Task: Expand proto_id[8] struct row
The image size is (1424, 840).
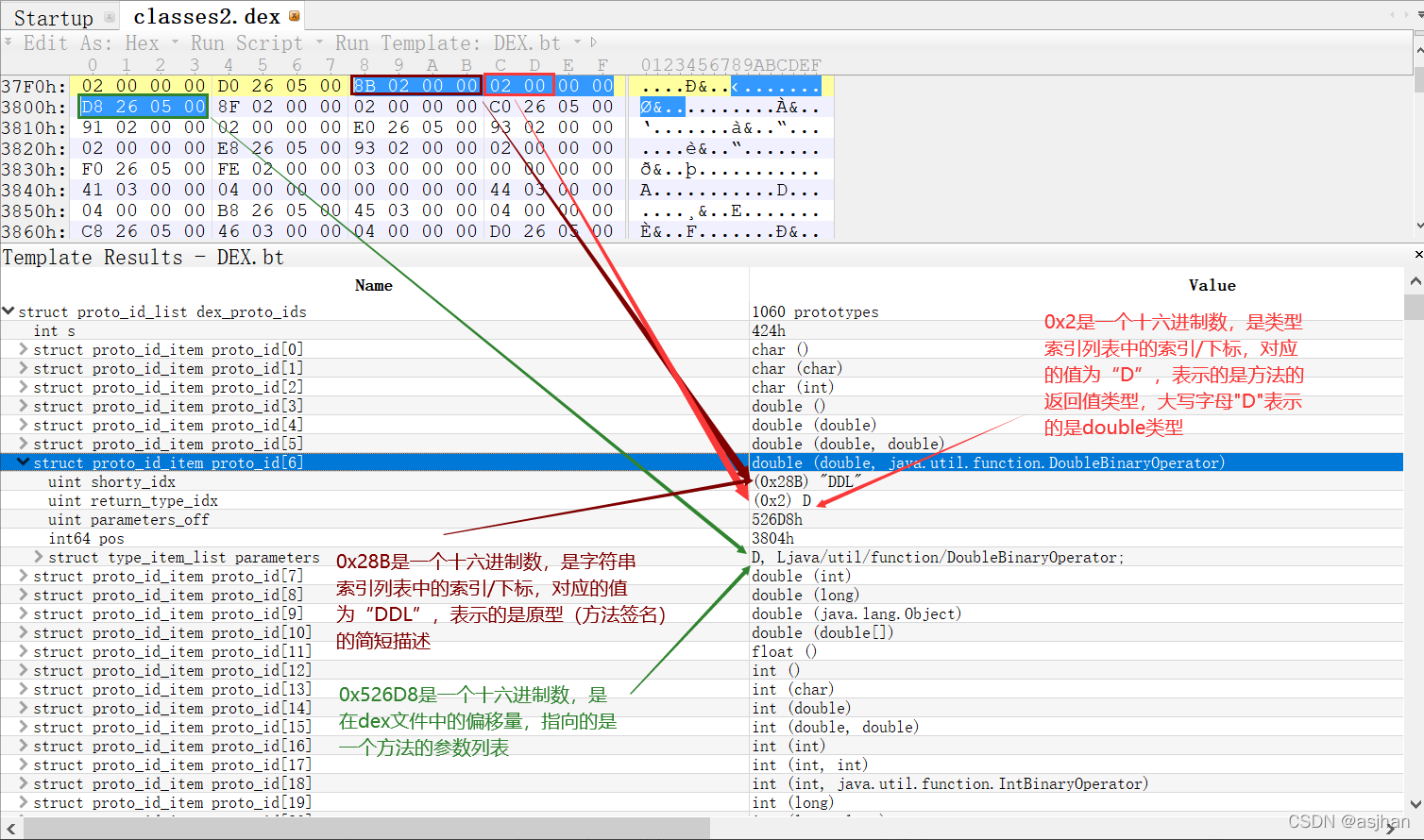Action: 24,594
